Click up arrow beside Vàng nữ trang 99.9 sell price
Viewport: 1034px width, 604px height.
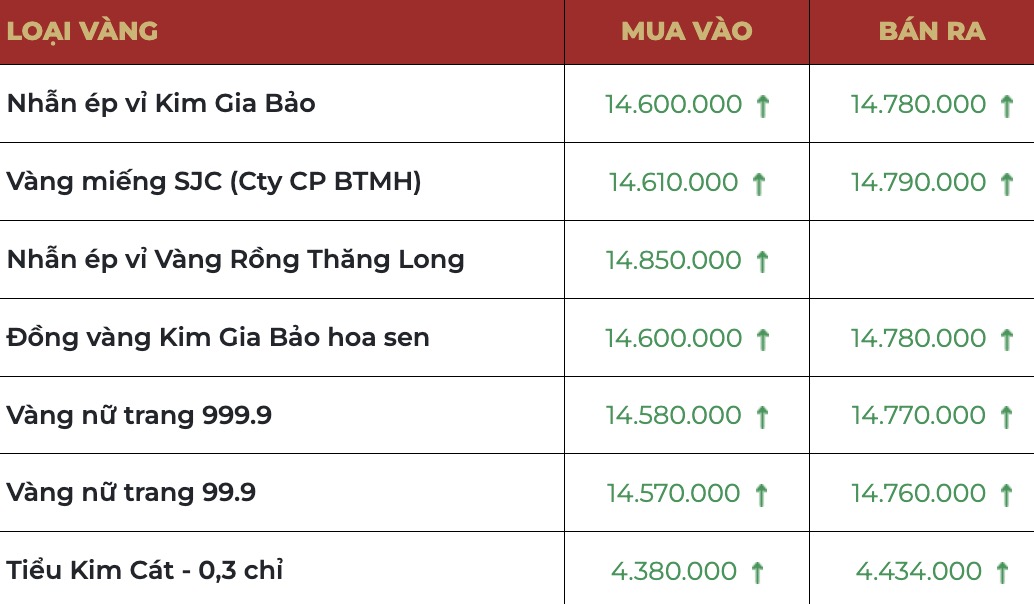point(1007,494)
